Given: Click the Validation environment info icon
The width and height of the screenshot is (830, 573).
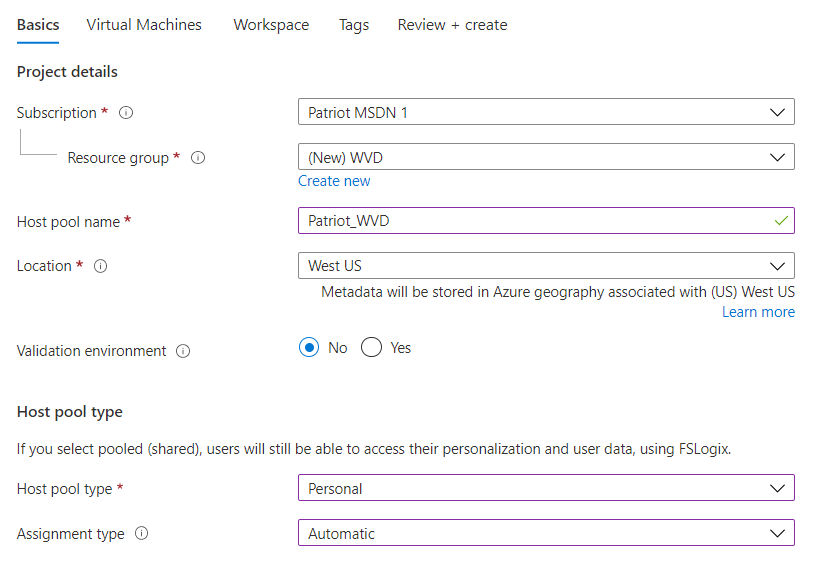Looking at the screenshot, I should click(183, 351).
